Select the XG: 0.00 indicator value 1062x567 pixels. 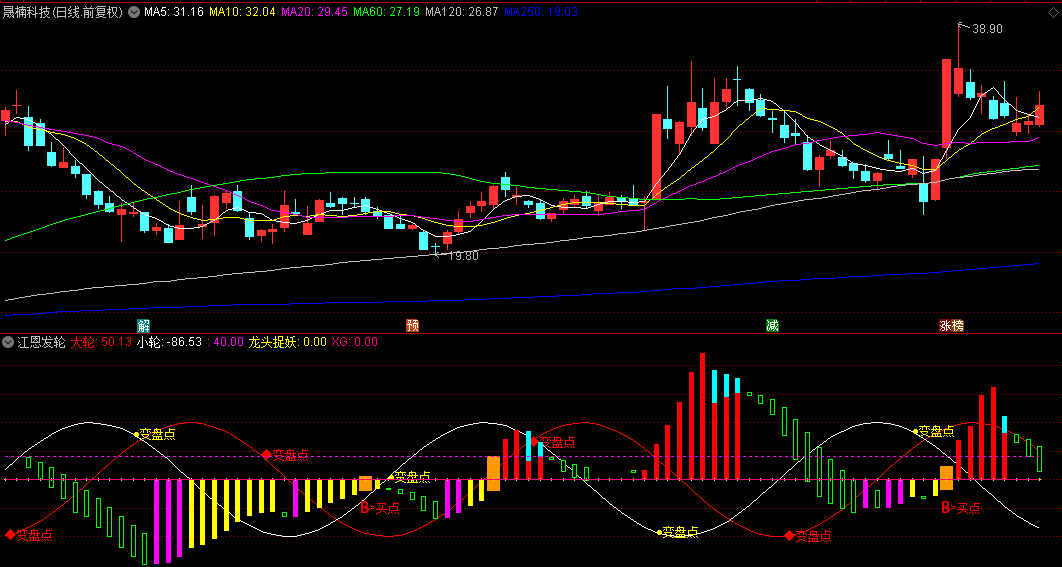point(354,342)
